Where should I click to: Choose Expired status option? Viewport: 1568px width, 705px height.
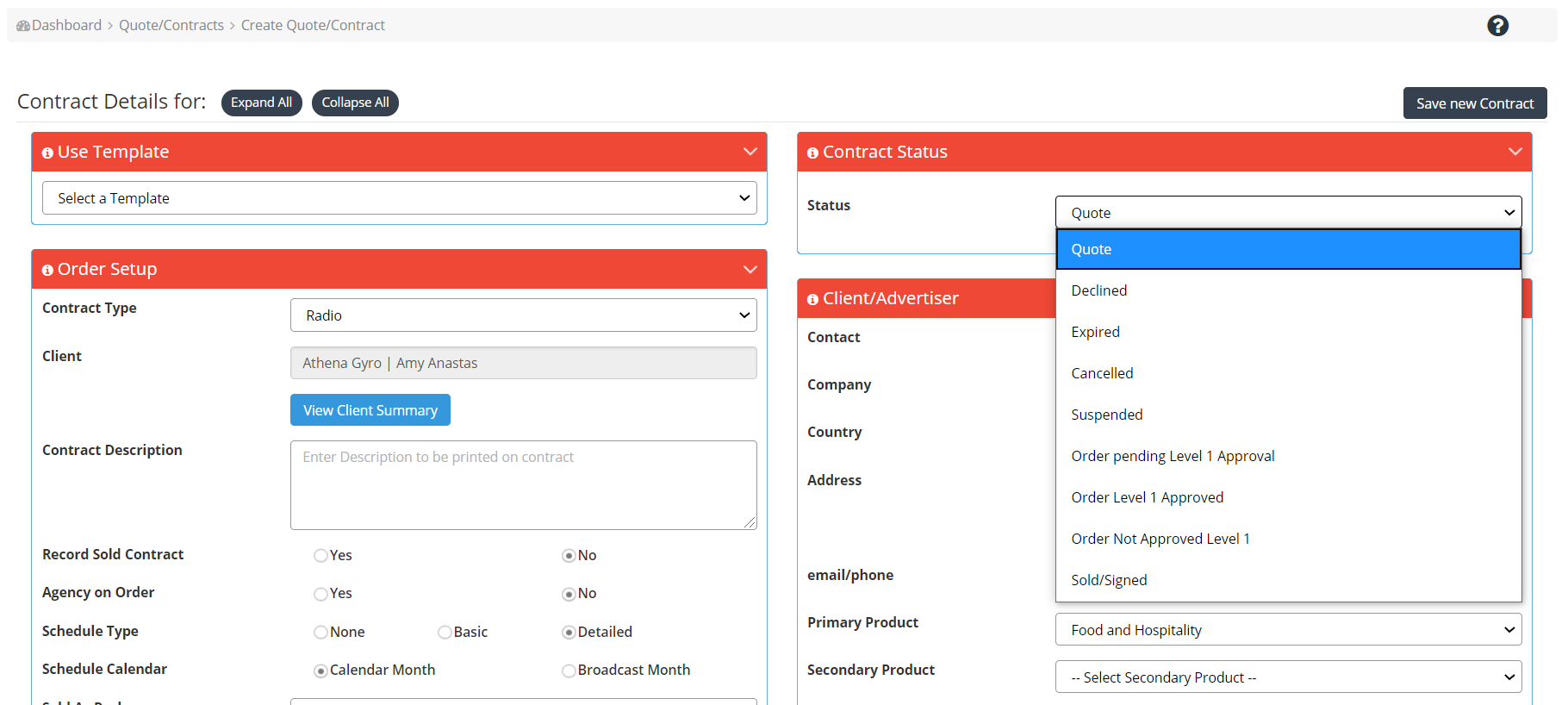tap(1288, 332)
